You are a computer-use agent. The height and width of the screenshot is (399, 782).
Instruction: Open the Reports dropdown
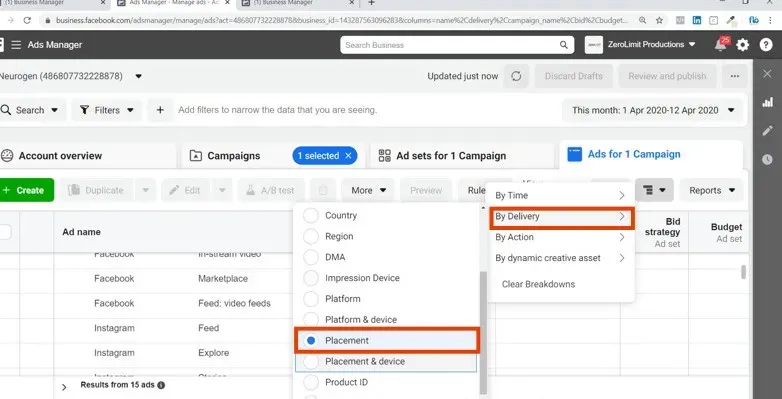click(x=712, y=191)
